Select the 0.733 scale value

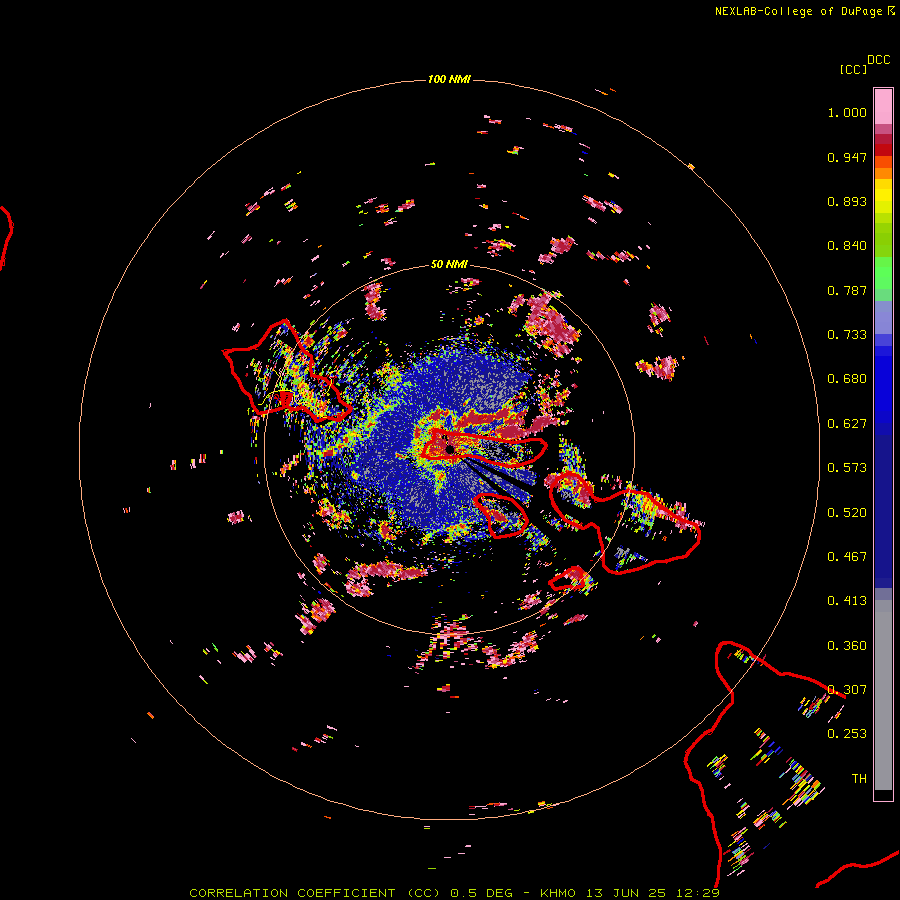coord(847,335)
